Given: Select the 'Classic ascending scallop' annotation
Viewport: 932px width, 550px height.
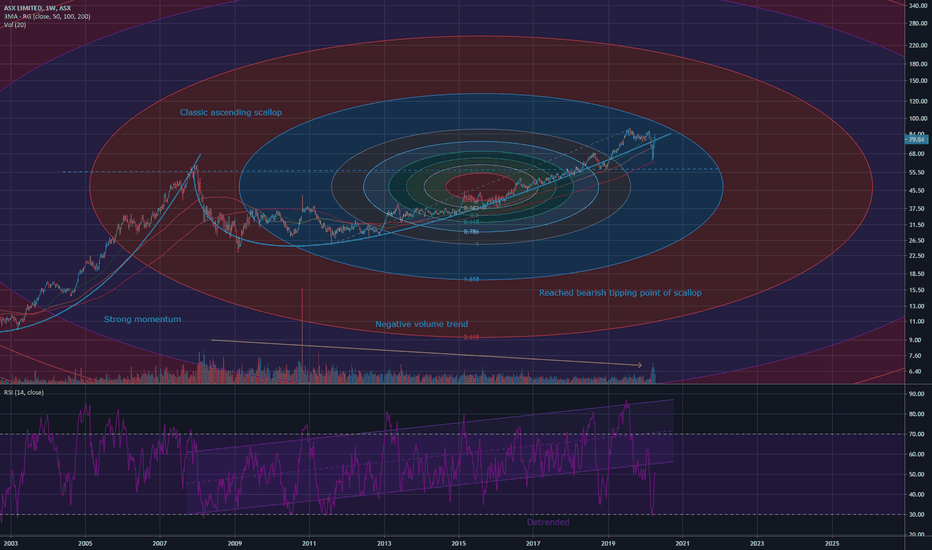Looking at the screenshot, I should 231,112.
